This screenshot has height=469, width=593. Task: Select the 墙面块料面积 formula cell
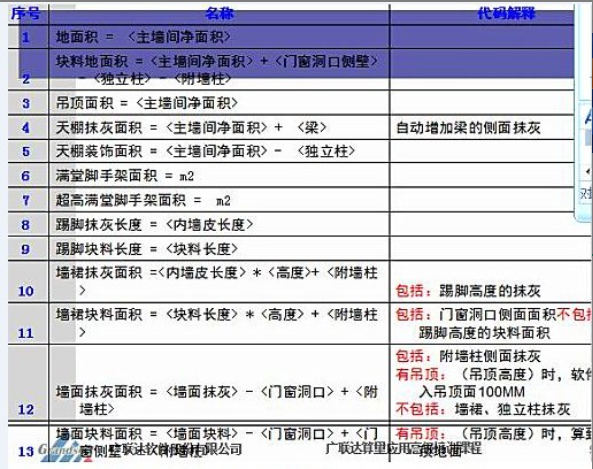[x=219, y=443]
